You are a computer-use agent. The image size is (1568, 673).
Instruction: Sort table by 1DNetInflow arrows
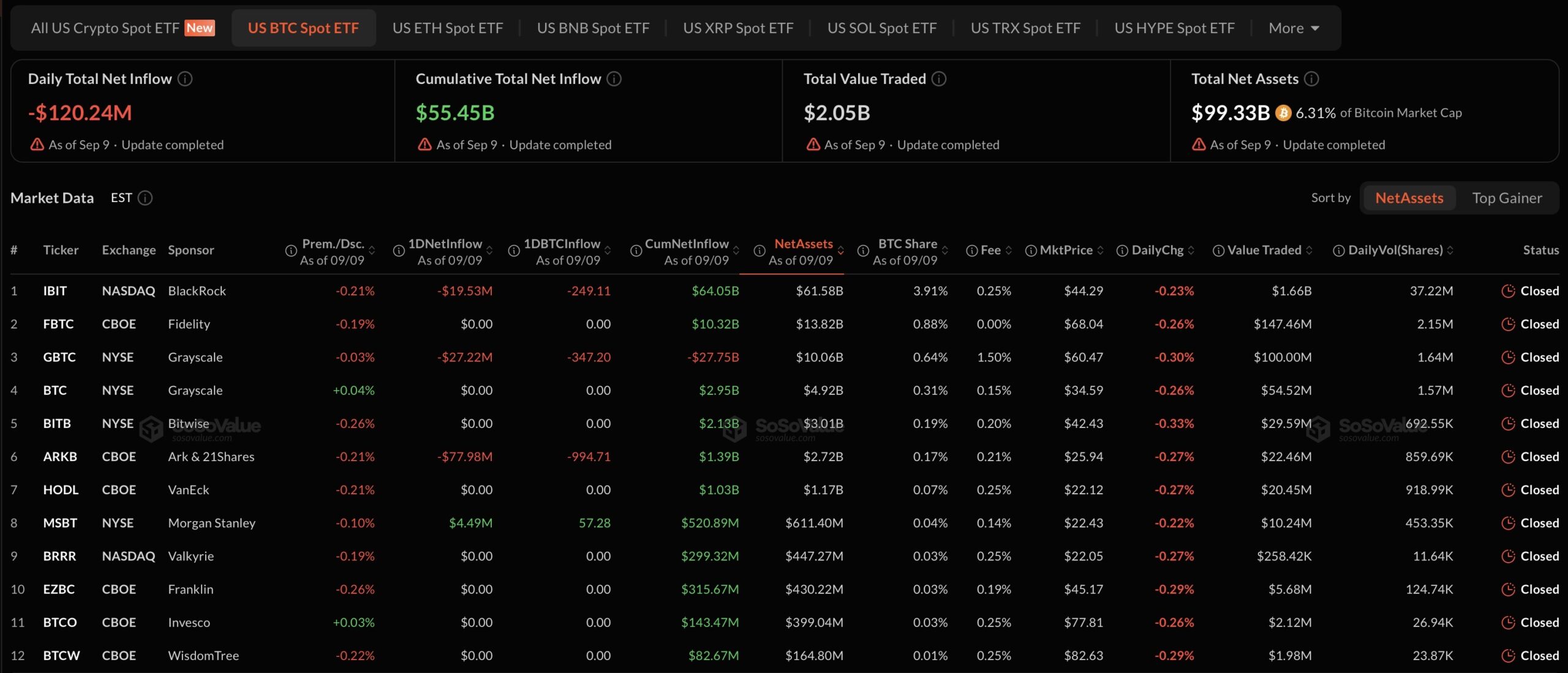point(489,250)
